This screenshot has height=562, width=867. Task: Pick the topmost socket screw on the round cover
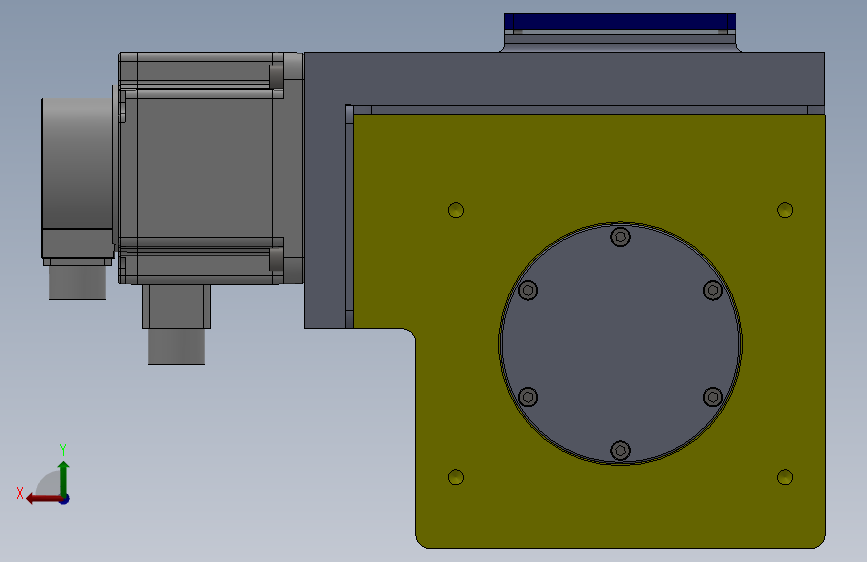pyautogui.click(x=620, y=237)
